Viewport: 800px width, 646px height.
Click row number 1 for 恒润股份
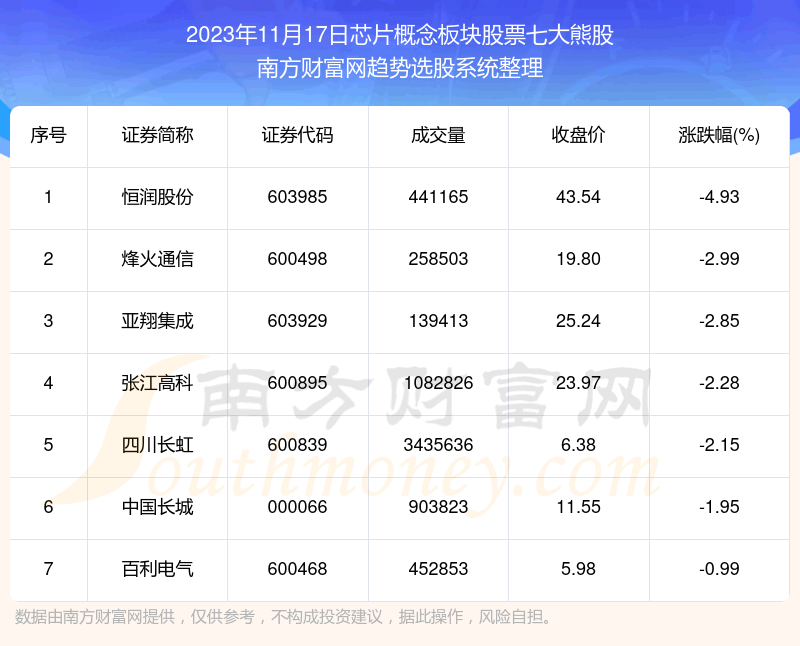(48, 197)
